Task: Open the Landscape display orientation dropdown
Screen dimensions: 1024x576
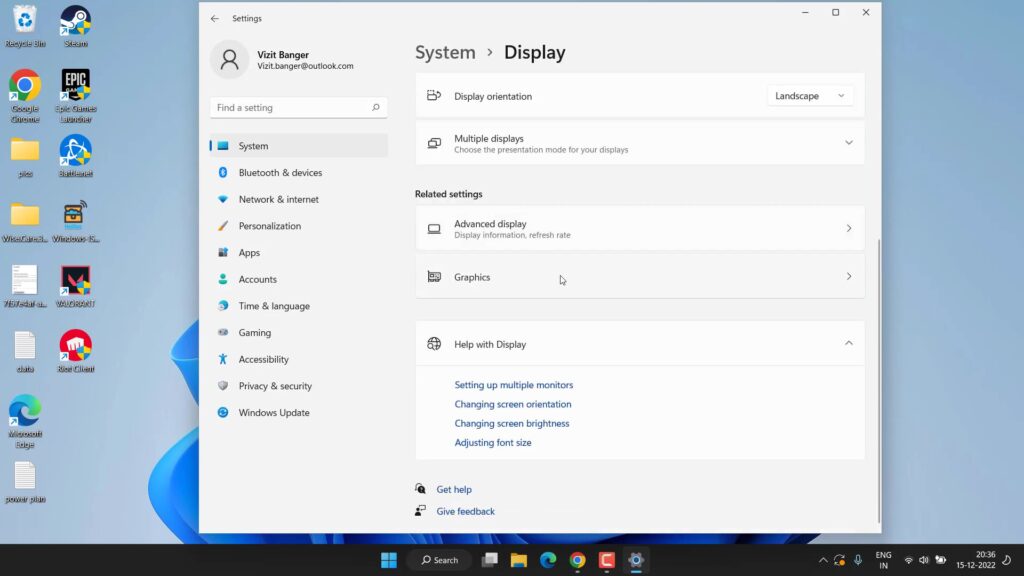Action: 809,95
